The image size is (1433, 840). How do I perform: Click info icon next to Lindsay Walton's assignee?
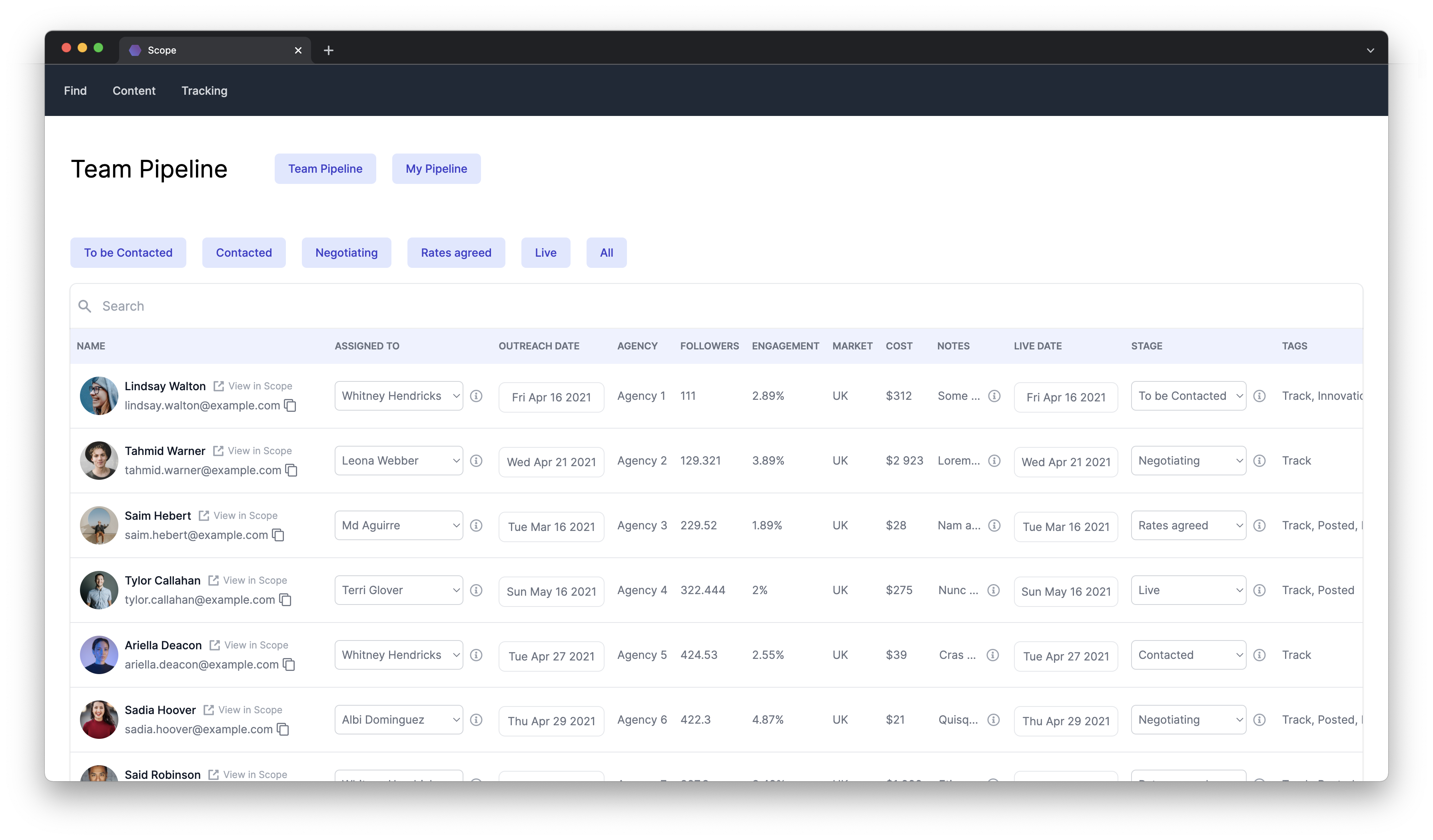(x=477, y=396)
